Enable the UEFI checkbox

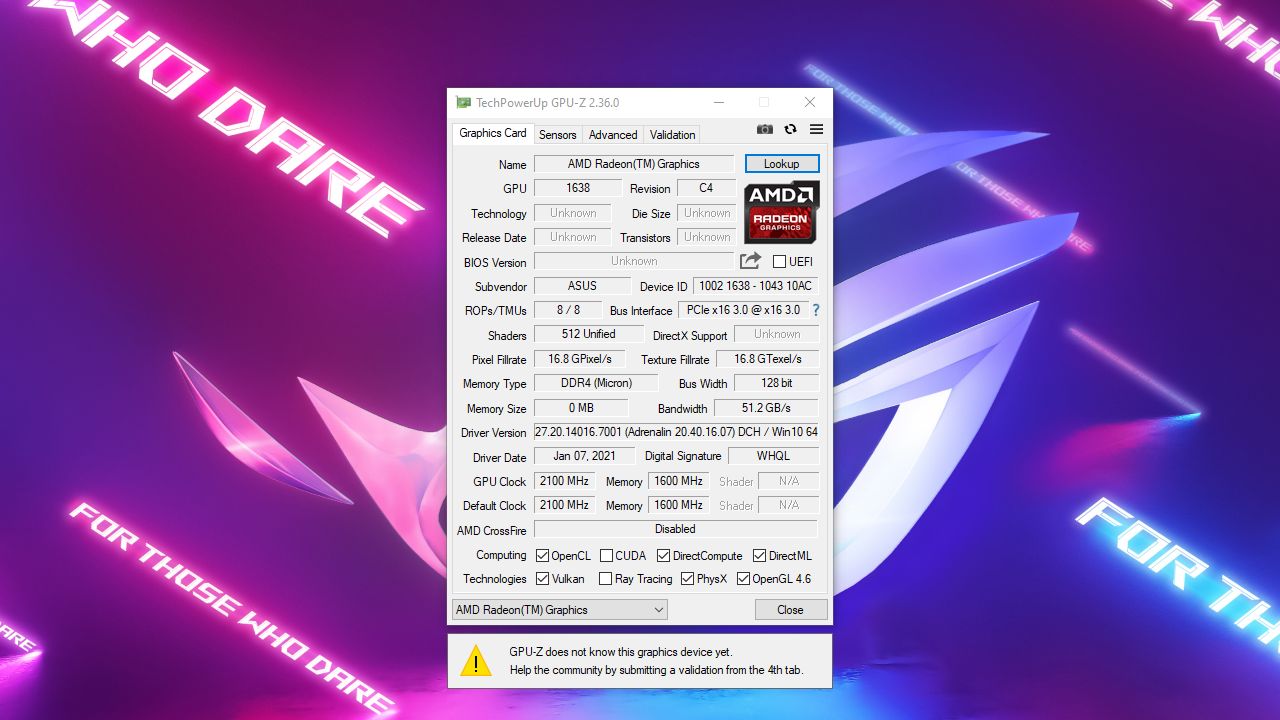(777, 261)
